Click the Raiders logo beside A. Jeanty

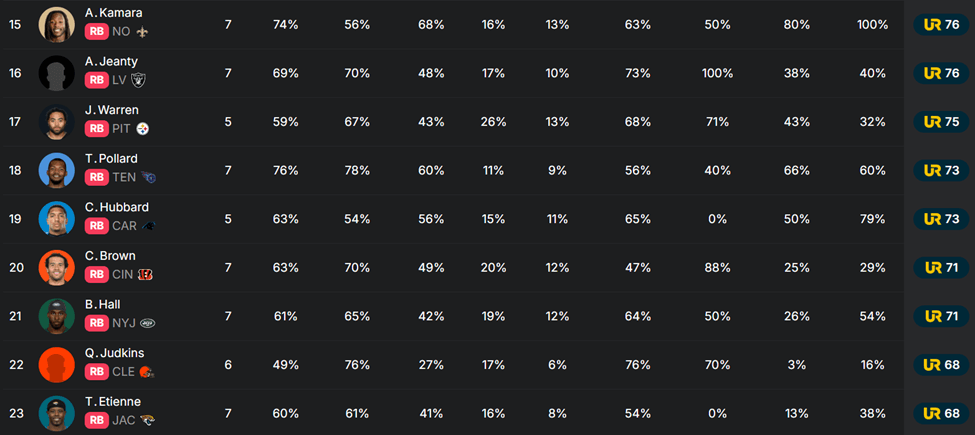click(x=139, y=80)
